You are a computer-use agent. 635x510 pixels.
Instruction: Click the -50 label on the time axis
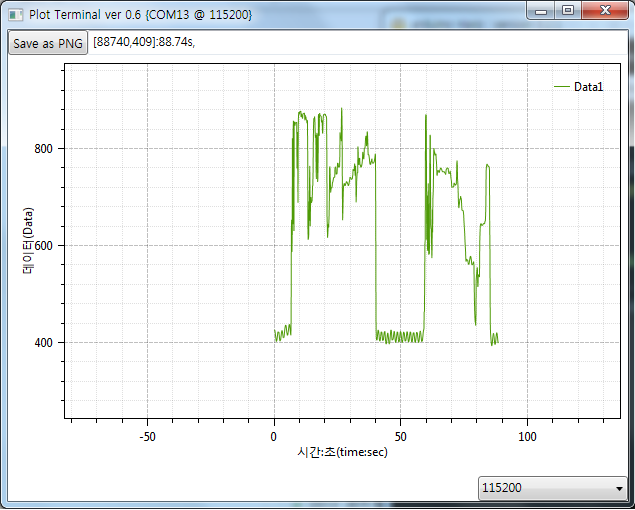147,437
